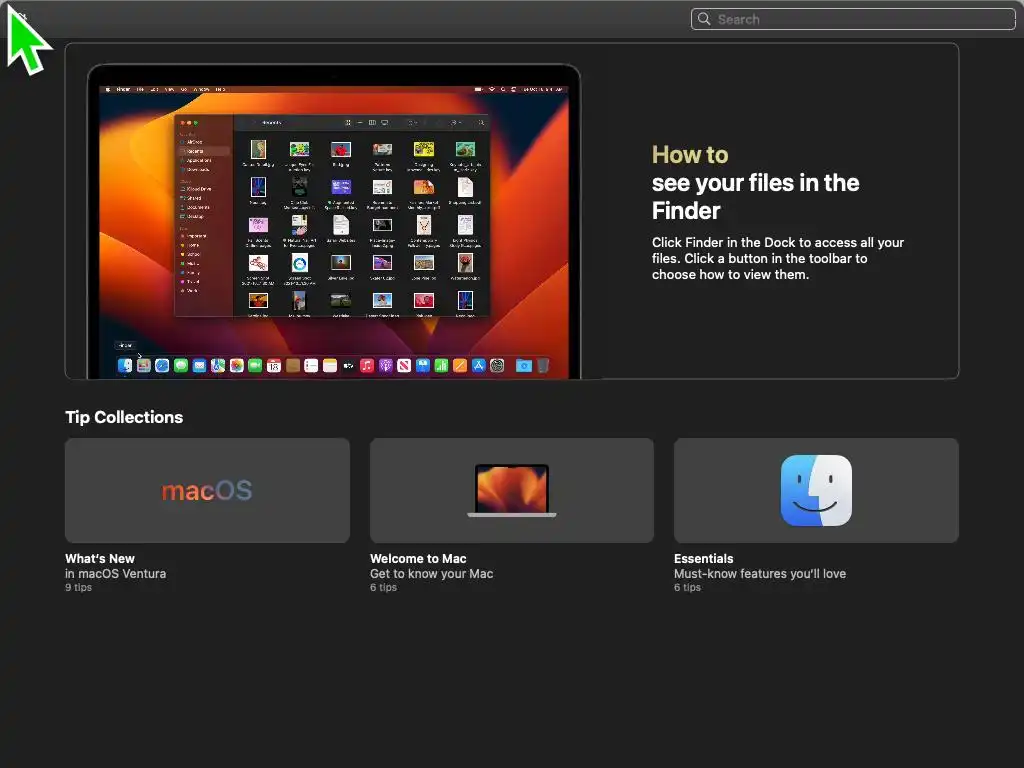
Task: Select the "Essentials" collection title
Action: [703, 558]
